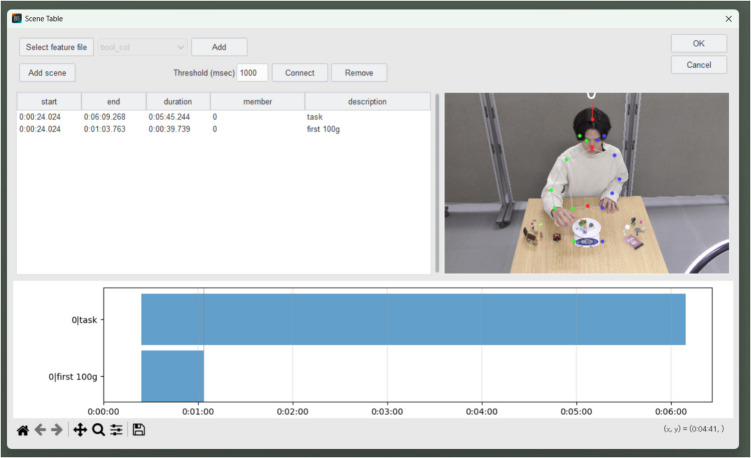Sort table by start column header
The width and height of the screenshot is (751, 458).
[49, 102]
